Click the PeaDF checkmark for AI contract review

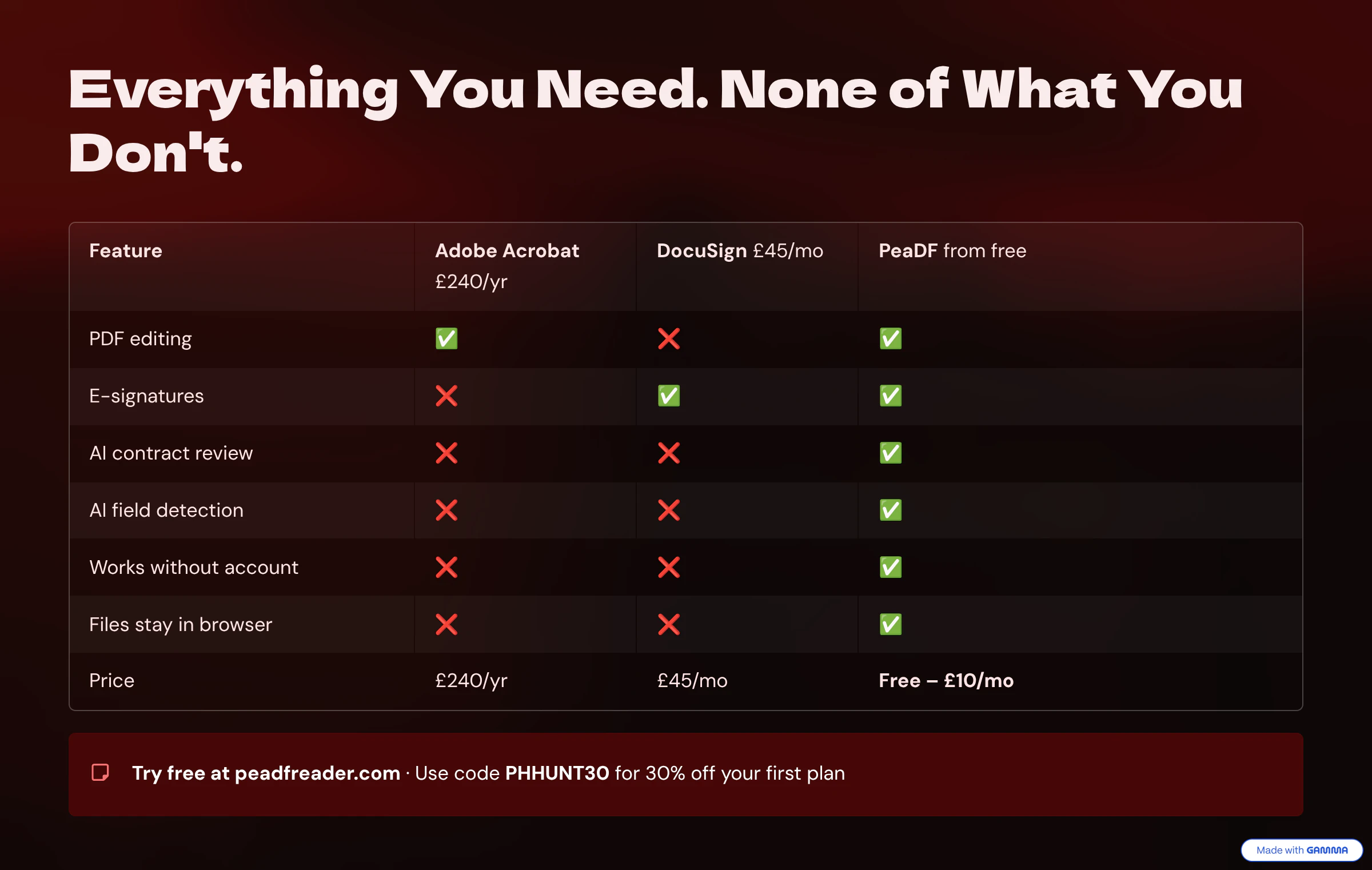[890, 453]
